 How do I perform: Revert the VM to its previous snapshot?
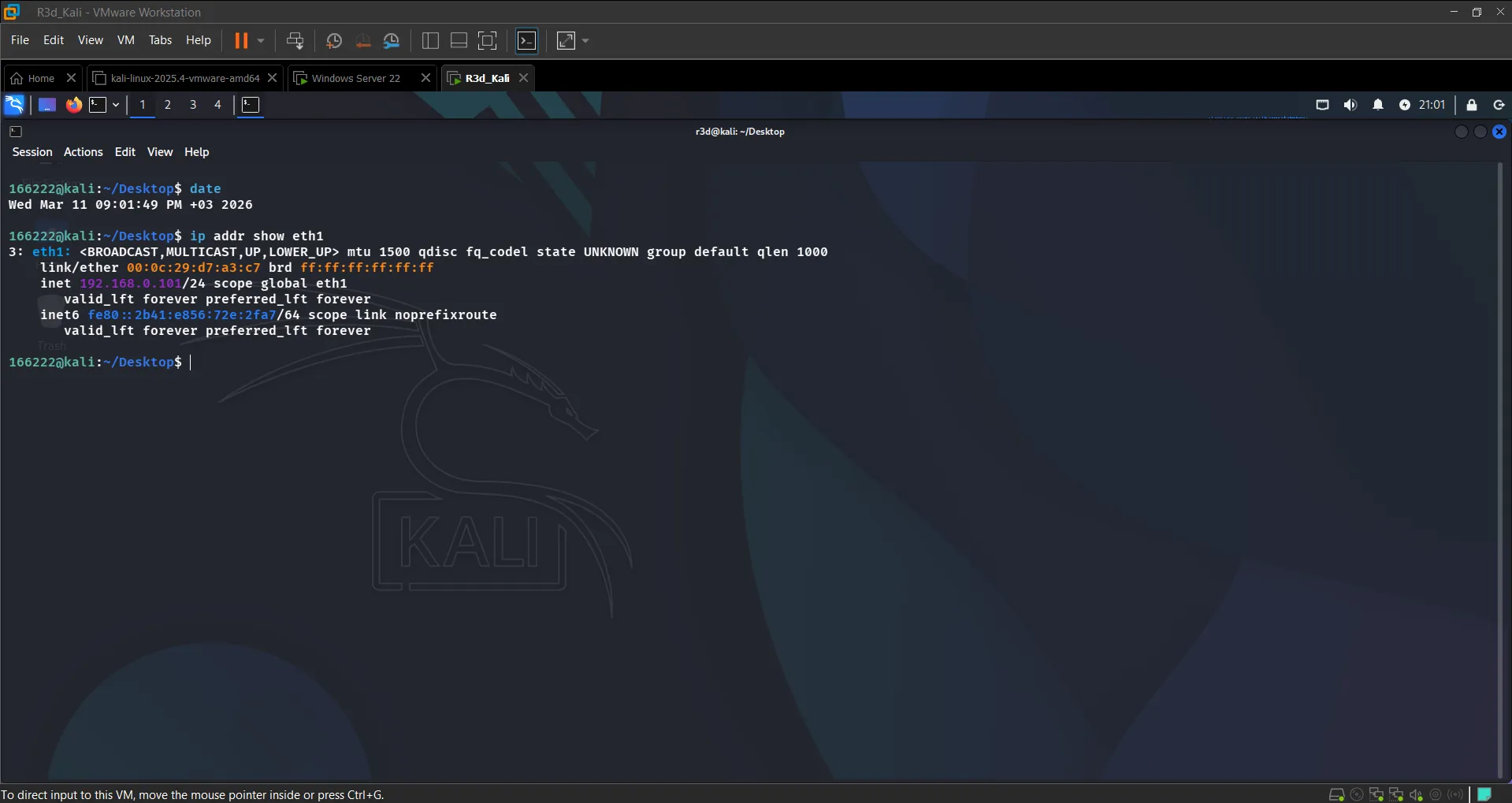point(363,41)
